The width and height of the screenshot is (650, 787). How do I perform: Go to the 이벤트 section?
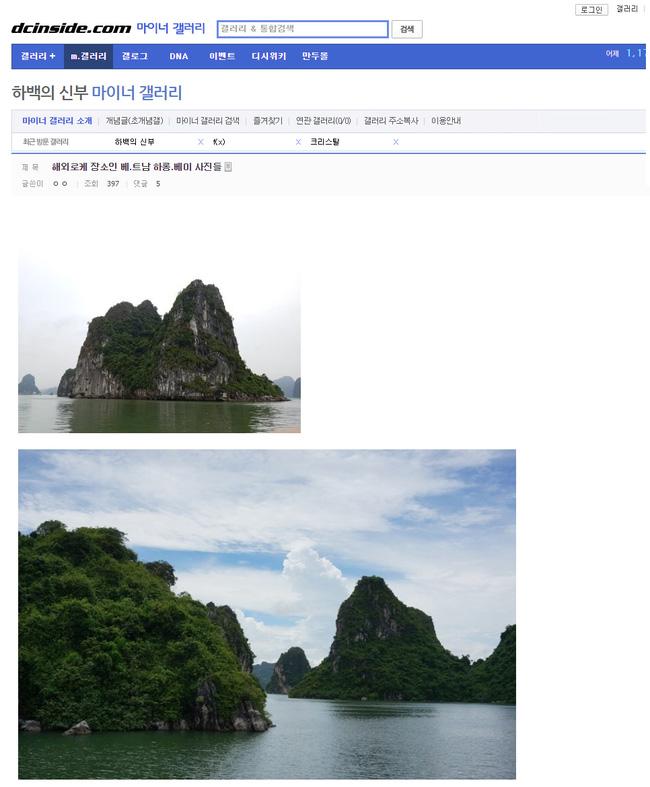[222, 56]
